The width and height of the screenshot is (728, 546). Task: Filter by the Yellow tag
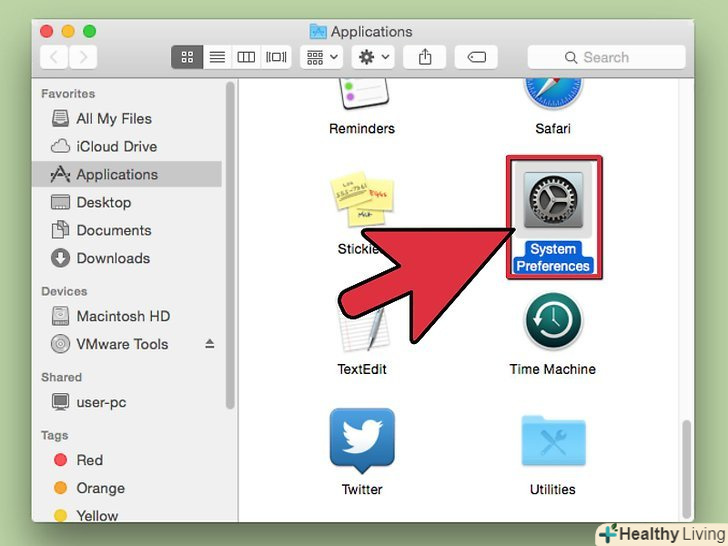(x=127, y=515)
